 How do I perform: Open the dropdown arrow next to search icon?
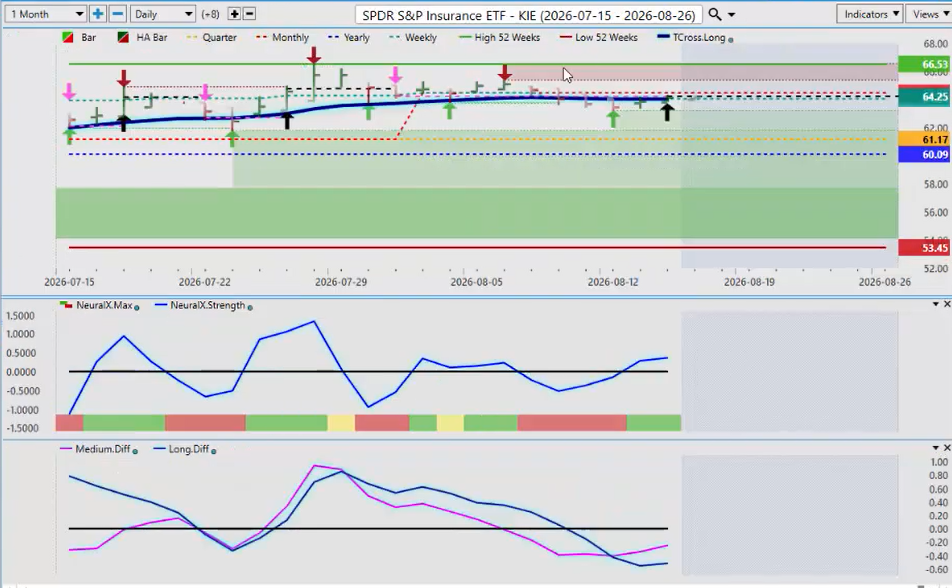pyautogui.click(x=731, y=15)
